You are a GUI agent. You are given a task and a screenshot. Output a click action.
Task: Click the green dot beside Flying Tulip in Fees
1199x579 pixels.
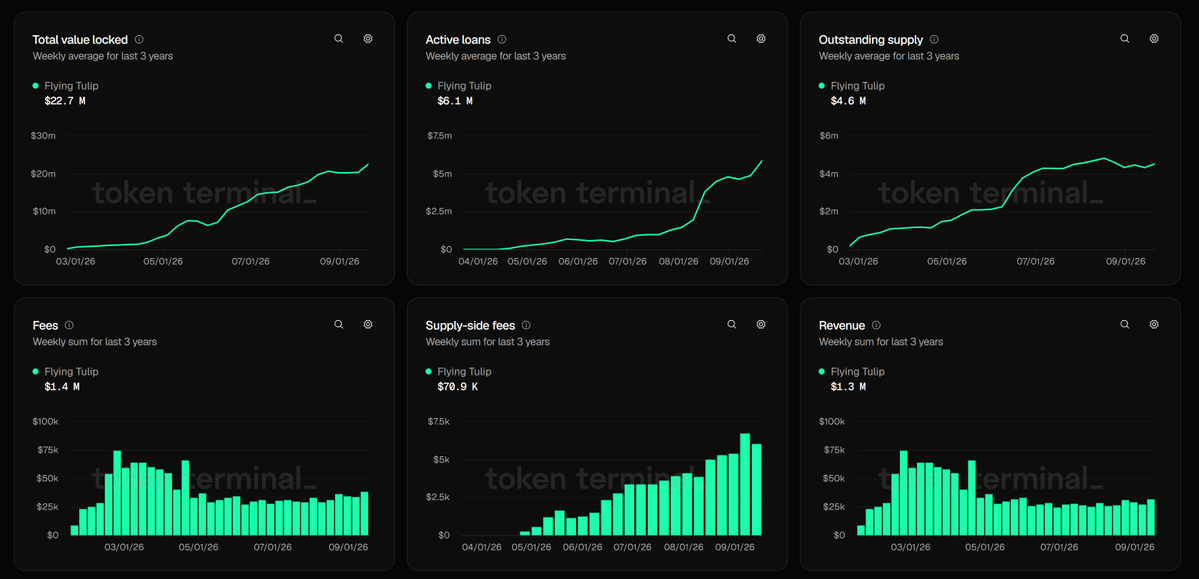(x=36, y=372)
